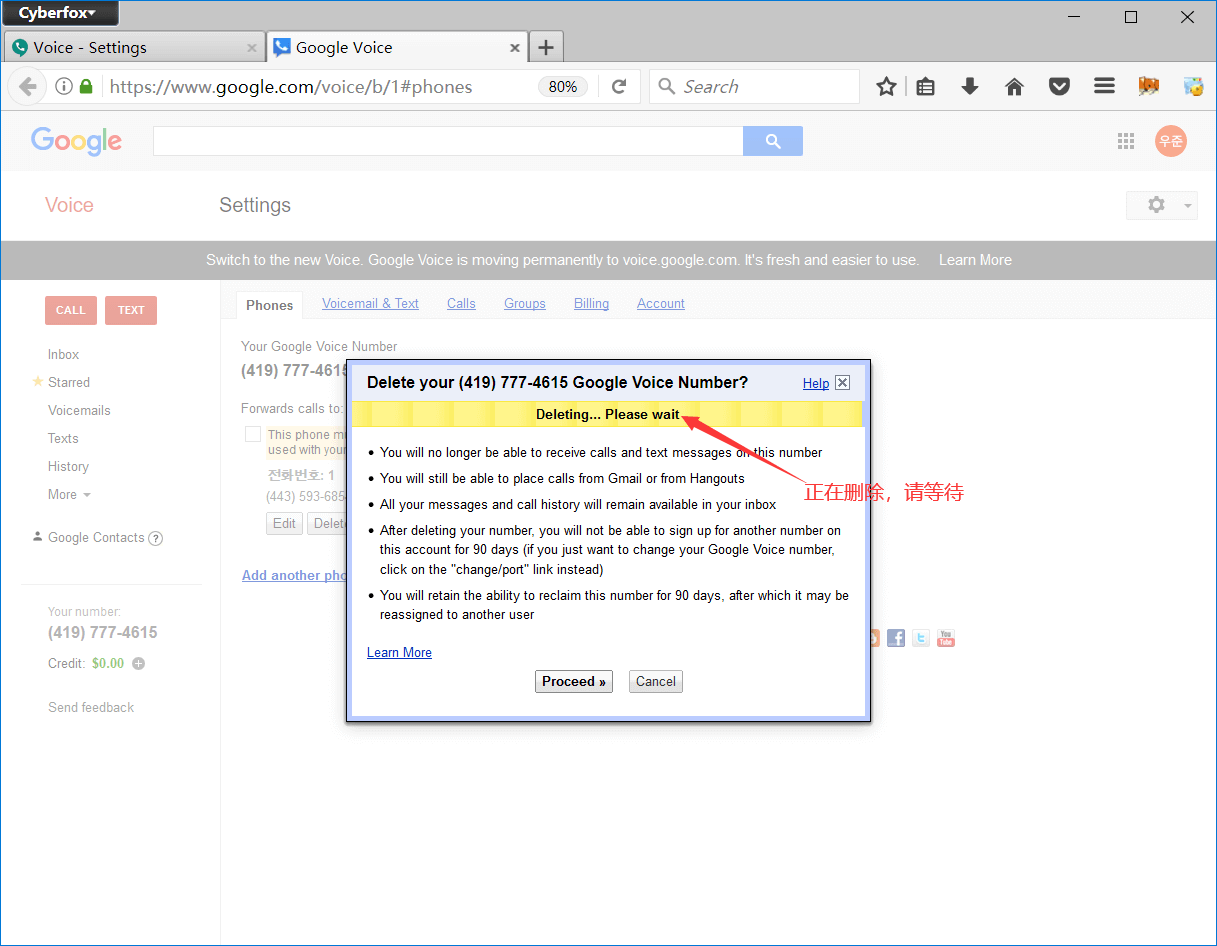Open the Google account avatar

tap(1170, 141)
